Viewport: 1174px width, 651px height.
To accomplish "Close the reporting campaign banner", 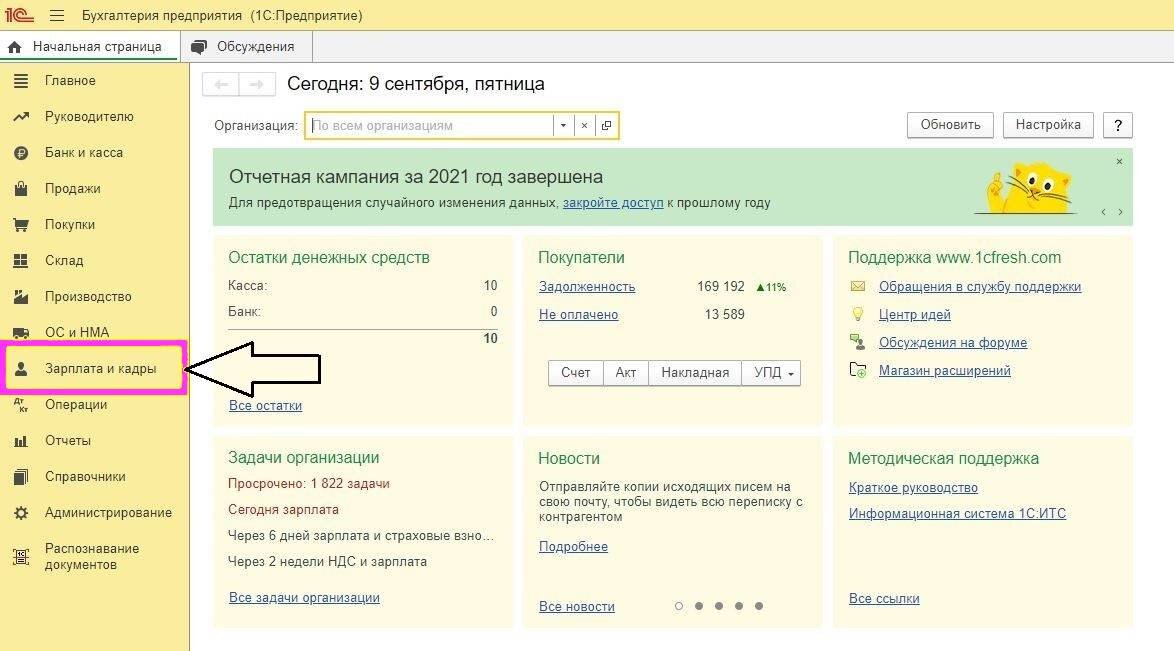I will click(x=1119, y=162).
